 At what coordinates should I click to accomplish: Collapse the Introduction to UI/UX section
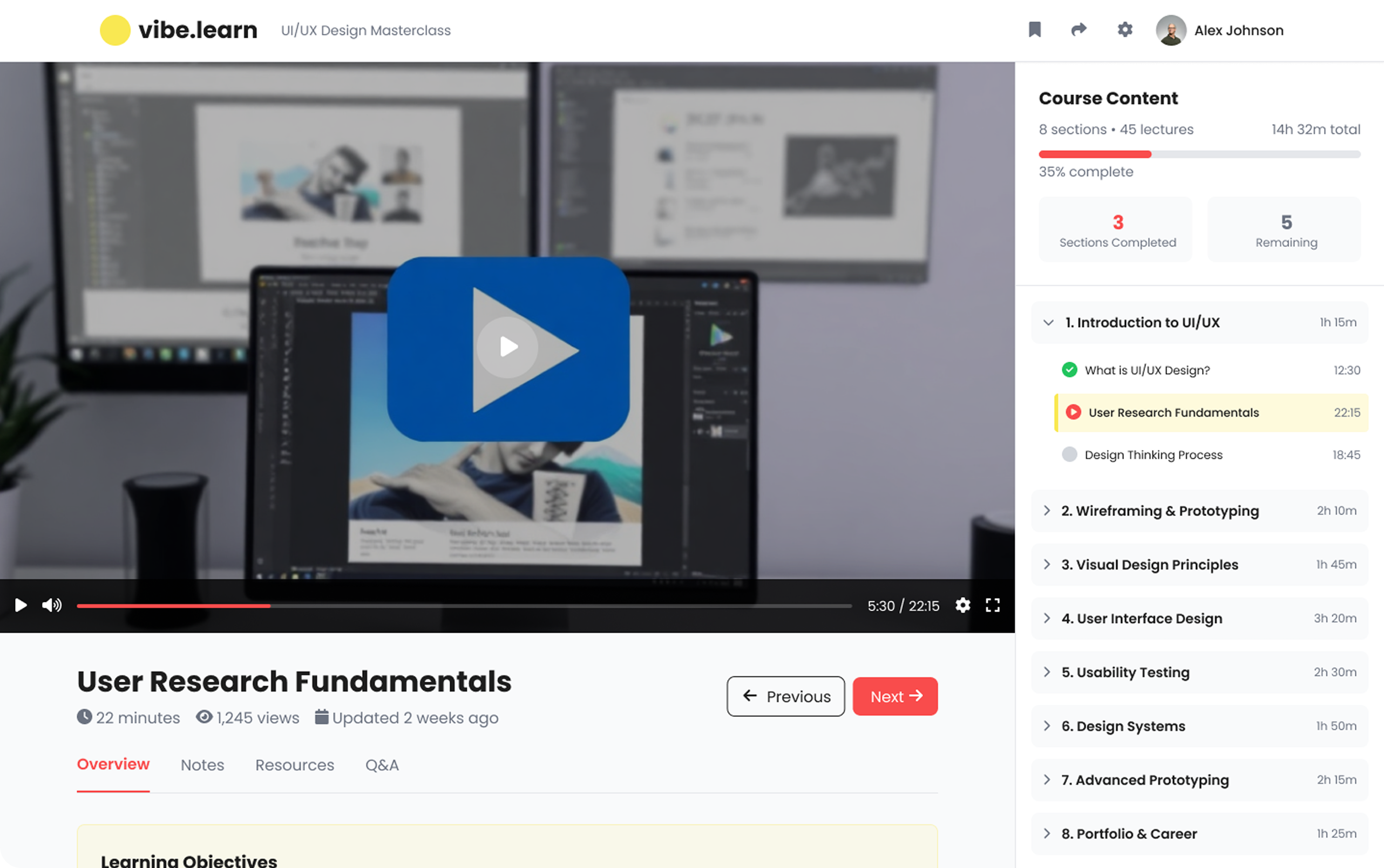click(1048, 323)
